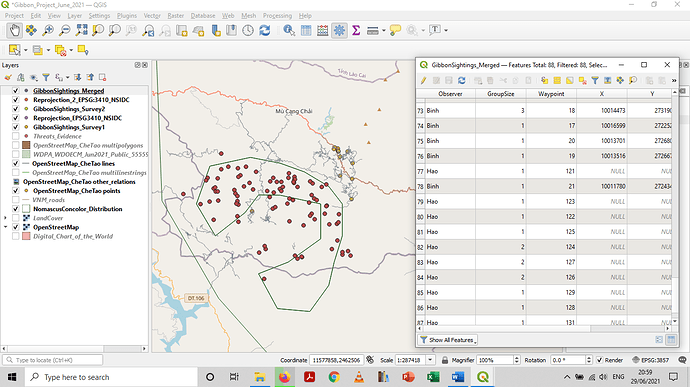This screenshot has width=690, height=387.
Task: Click the Statistical Summary sigma icon
Action: (x=356, y=30)
